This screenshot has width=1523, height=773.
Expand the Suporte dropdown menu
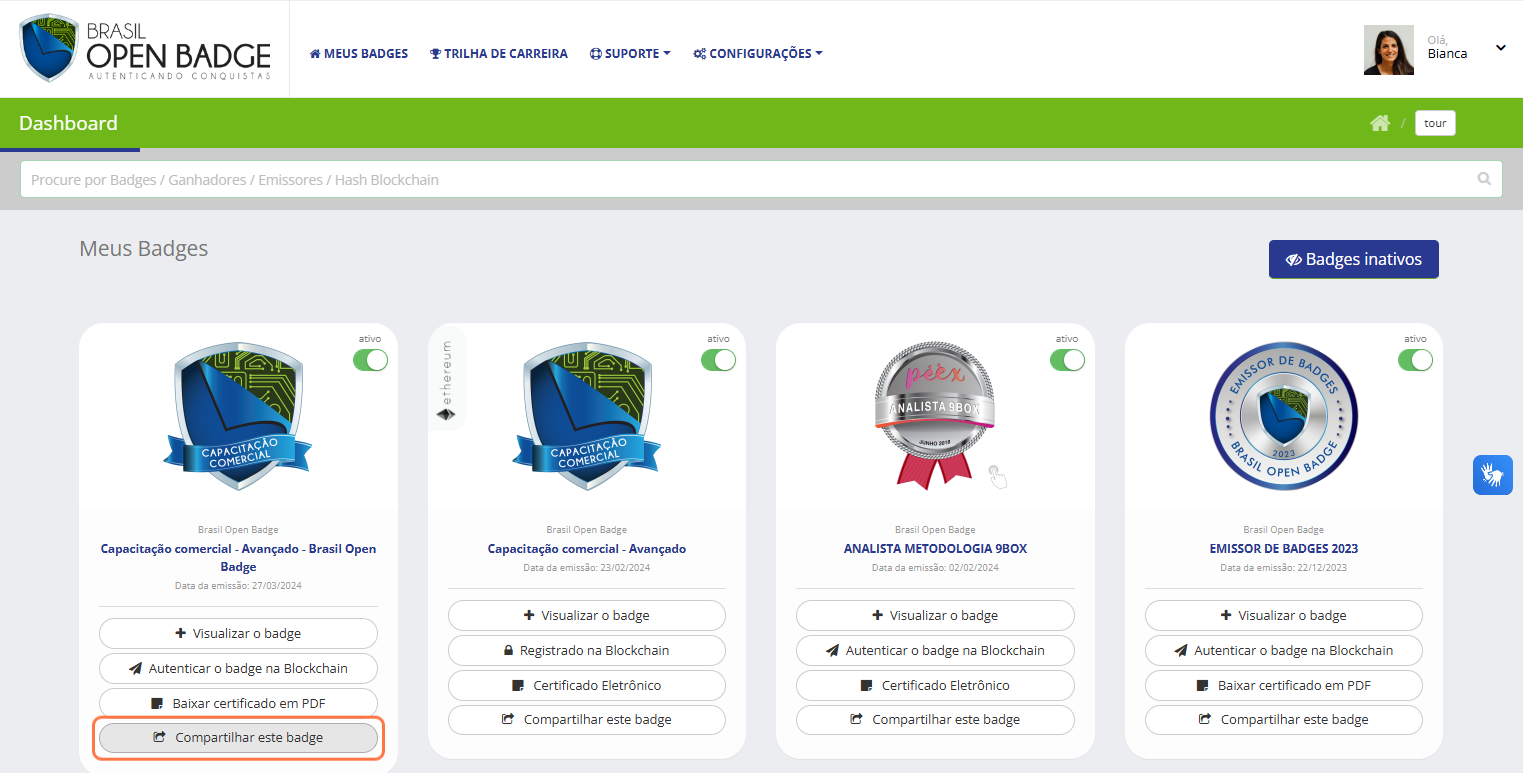(x=630, y=54)
